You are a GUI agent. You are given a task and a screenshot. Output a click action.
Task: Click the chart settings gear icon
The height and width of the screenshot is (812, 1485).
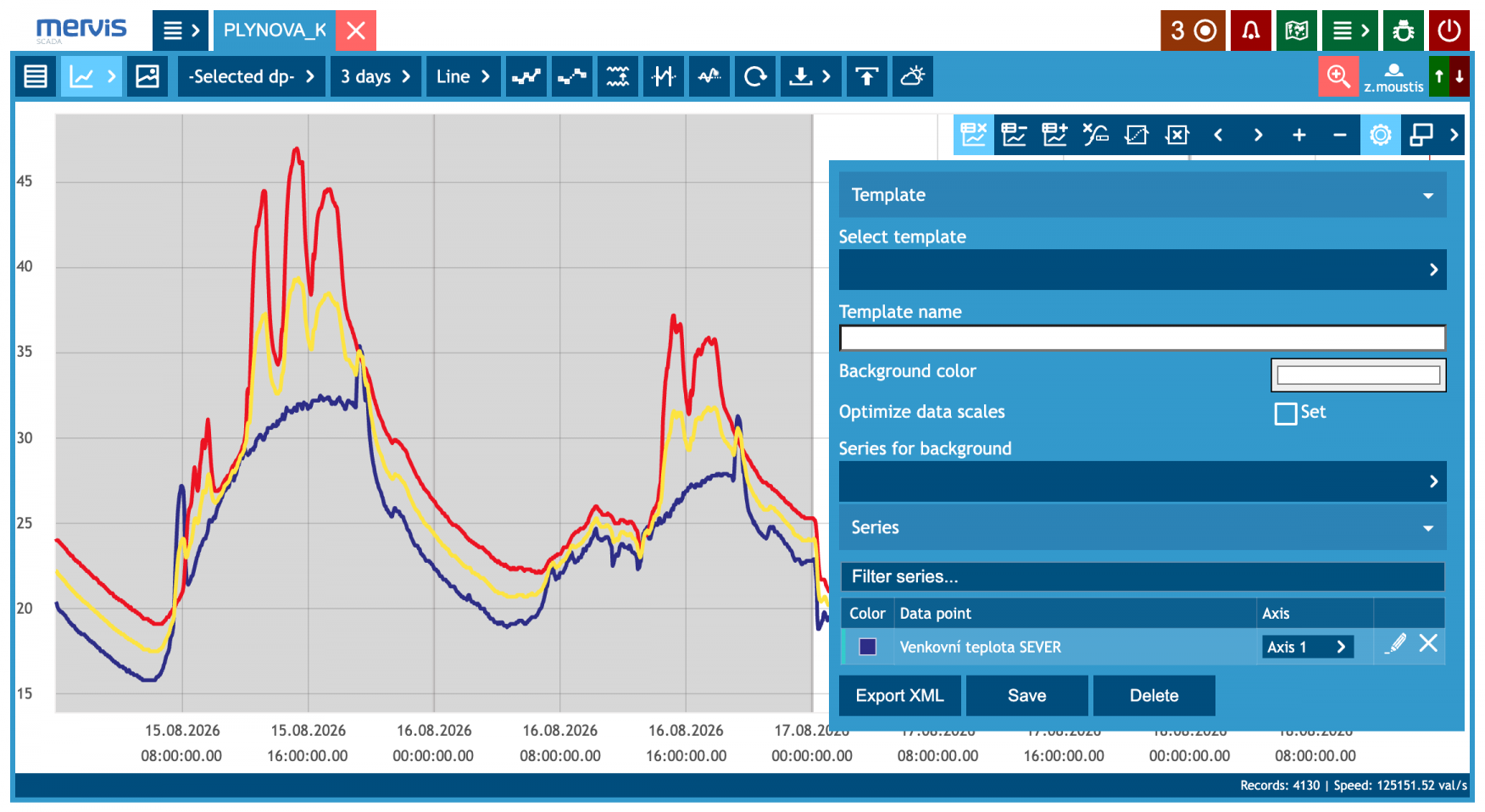tap(1381, 135)
